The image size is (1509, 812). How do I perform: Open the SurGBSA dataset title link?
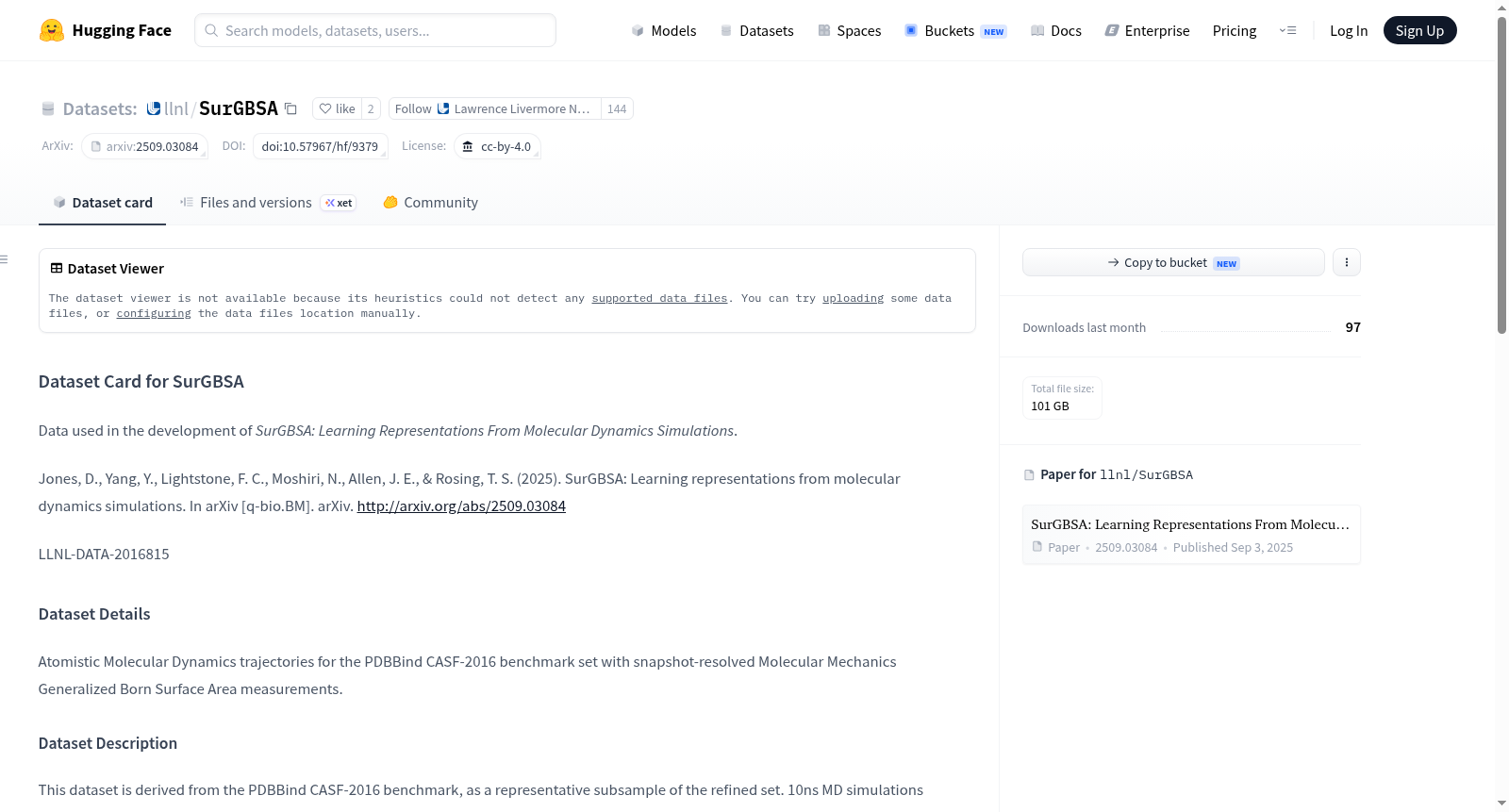239,108
